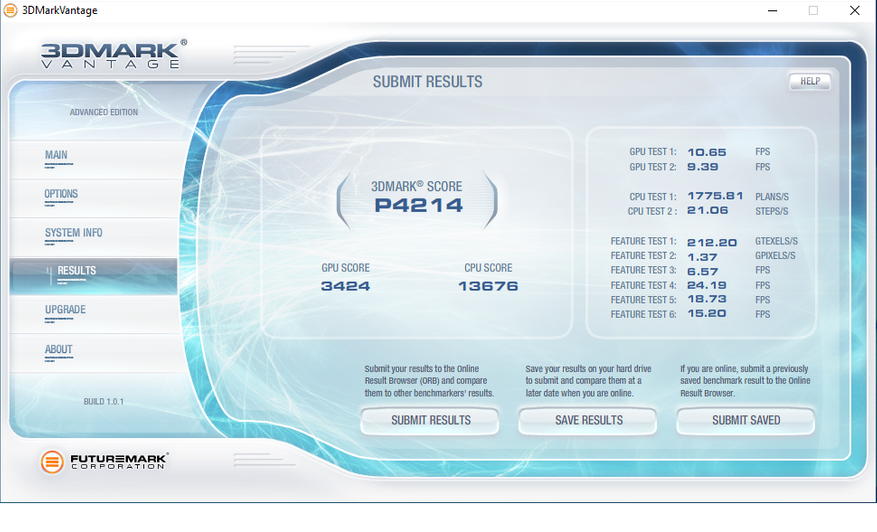The width and height of the screenshot is (877, 532).
Task: Select the Results sidebar item
Action: point(93,276)
